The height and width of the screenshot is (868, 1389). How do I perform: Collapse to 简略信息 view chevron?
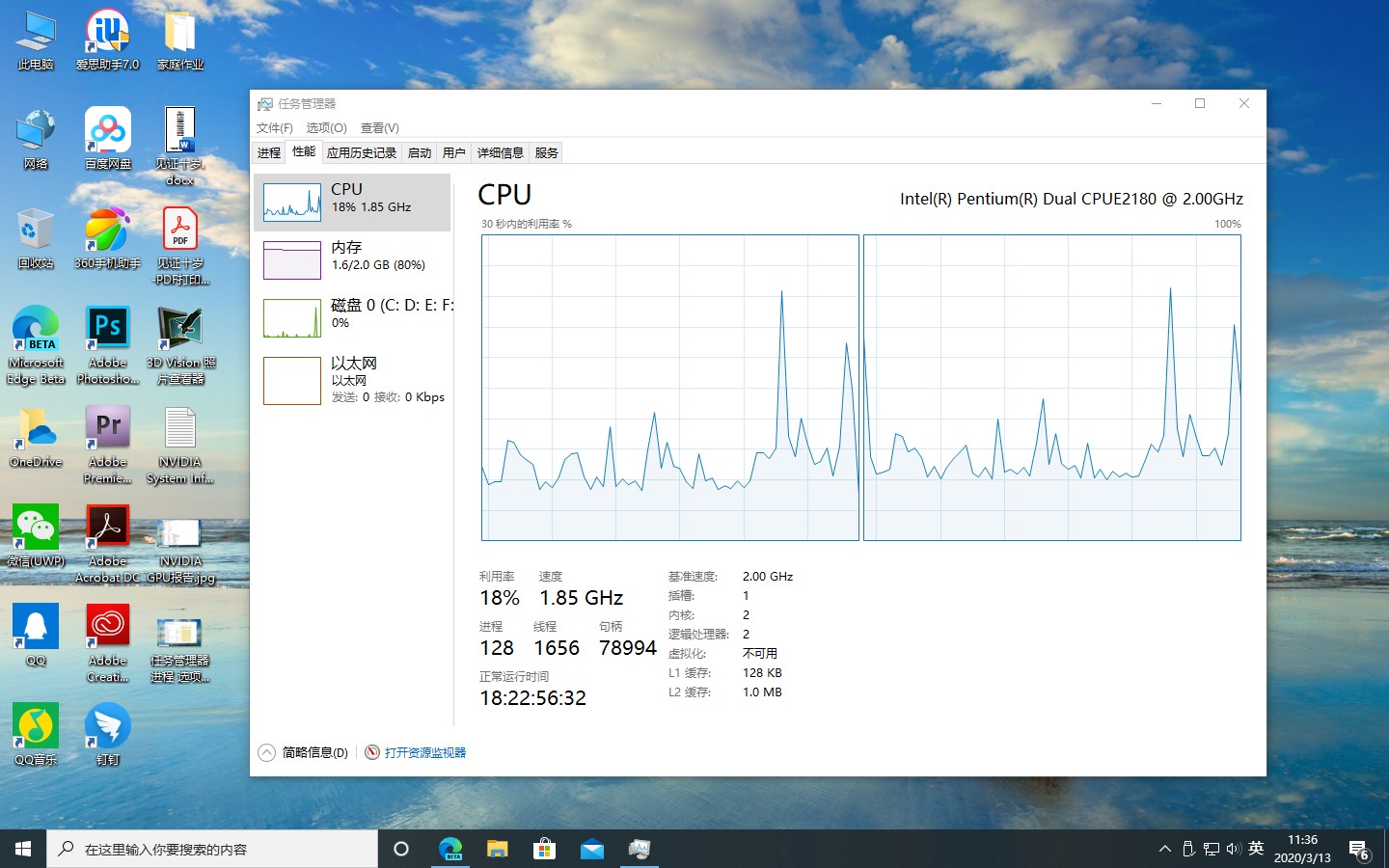point(267,752)
